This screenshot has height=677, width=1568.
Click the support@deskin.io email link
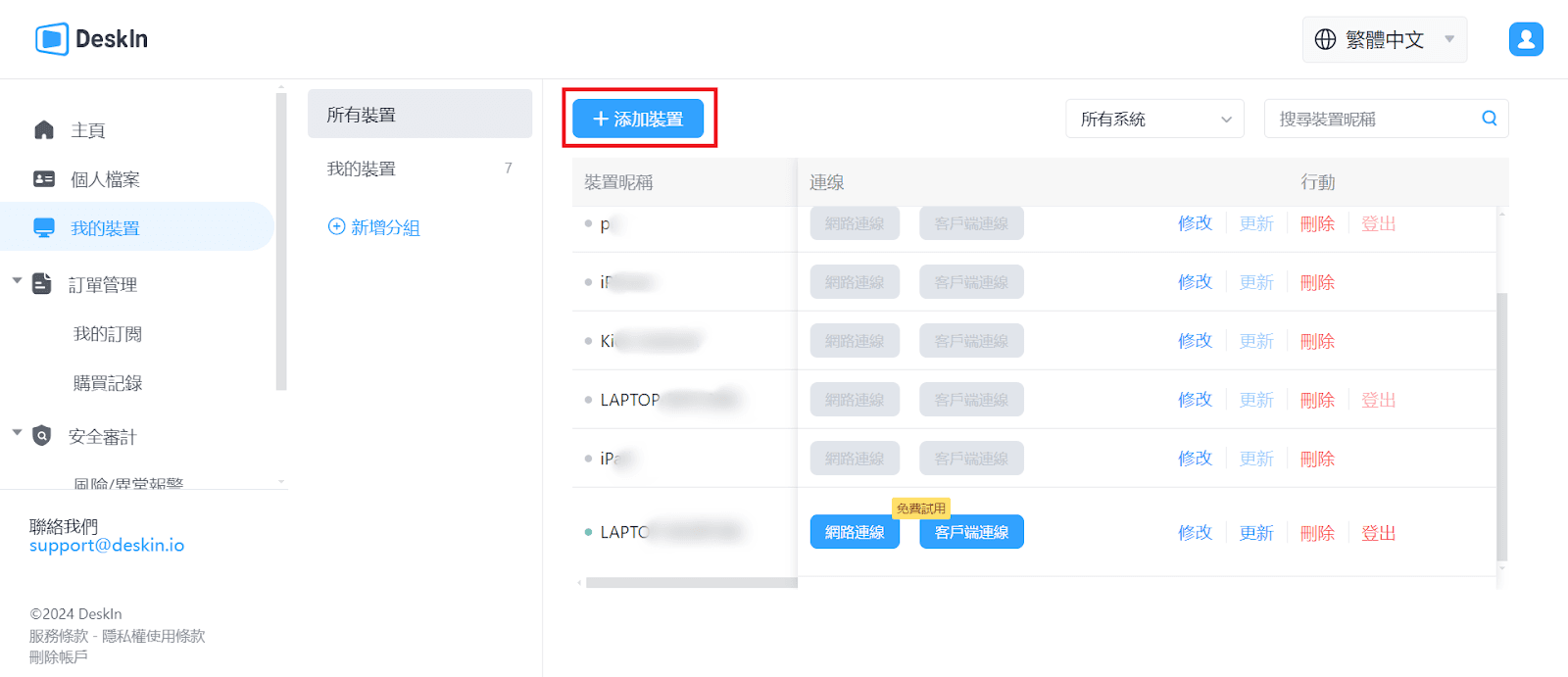107,546
